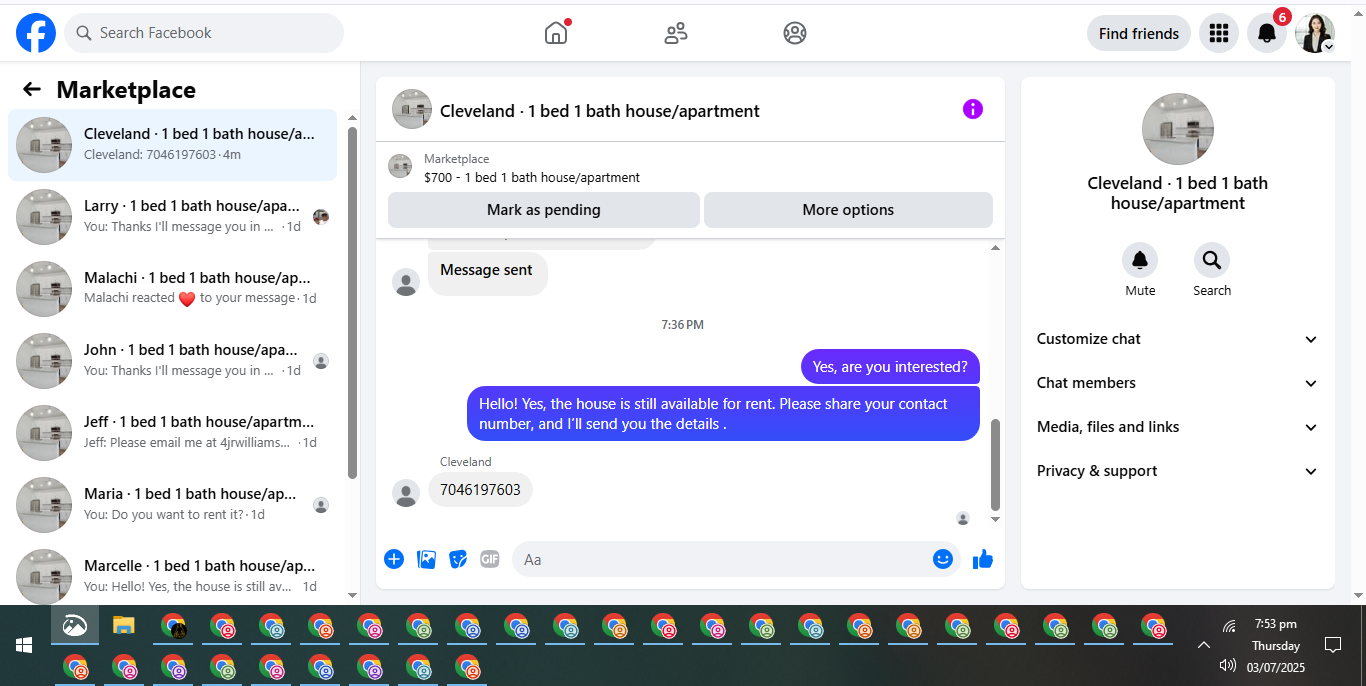Expand the Customize chat section
This screenshot has width=1366, height=686.
1178,339
